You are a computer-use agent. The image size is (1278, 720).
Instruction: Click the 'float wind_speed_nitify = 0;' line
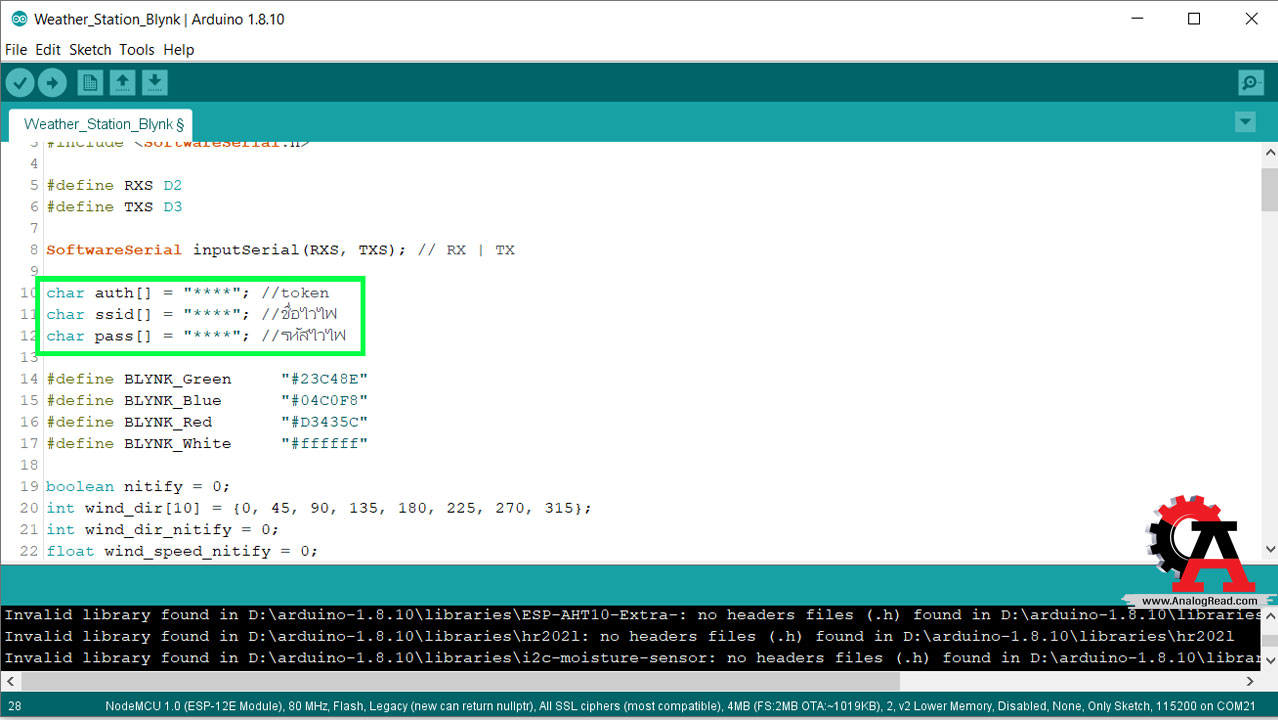click(x=182, y=551)
